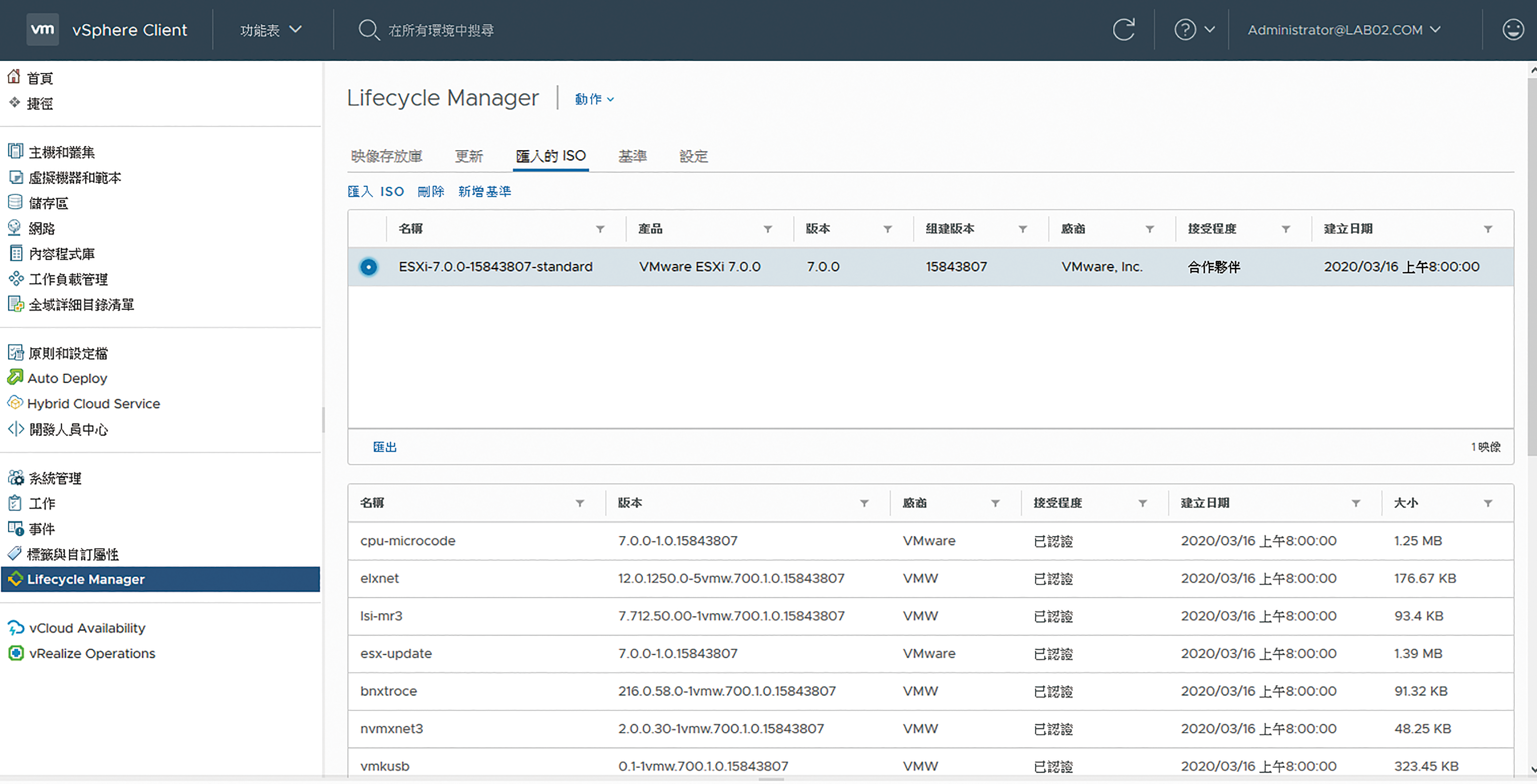This screenshot has width=1537, height=784.
Task: Click the 開發人員中心 sidebar label
Action: [69, 430]
